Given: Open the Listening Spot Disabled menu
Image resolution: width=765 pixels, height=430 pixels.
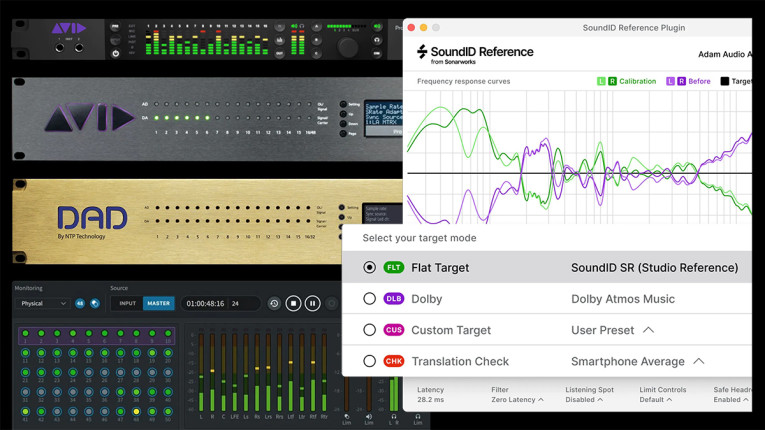Looking at the screenshot, I should tap(584, 400).
